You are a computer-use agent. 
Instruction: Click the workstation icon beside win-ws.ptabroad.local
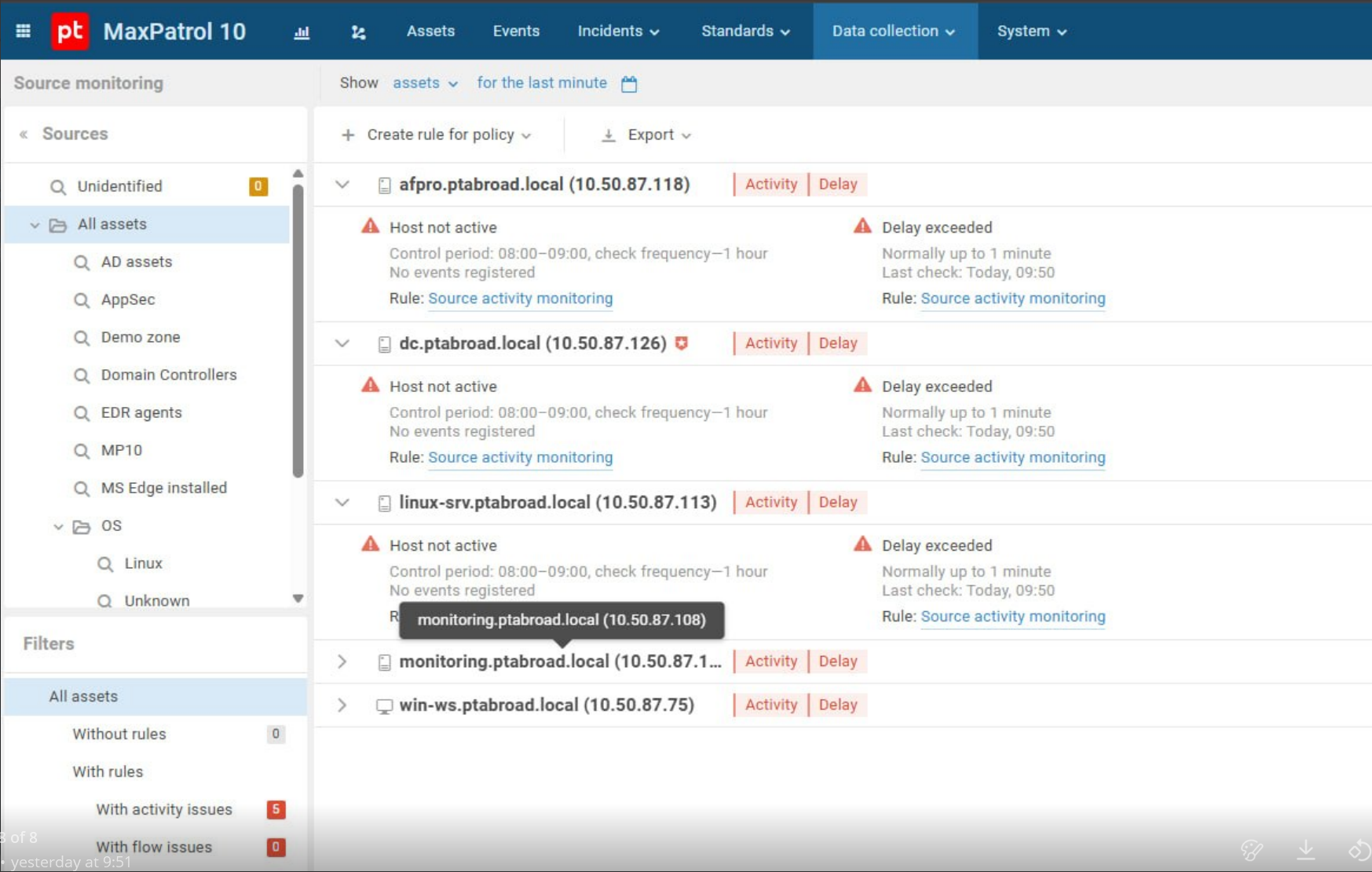(384, 705)
